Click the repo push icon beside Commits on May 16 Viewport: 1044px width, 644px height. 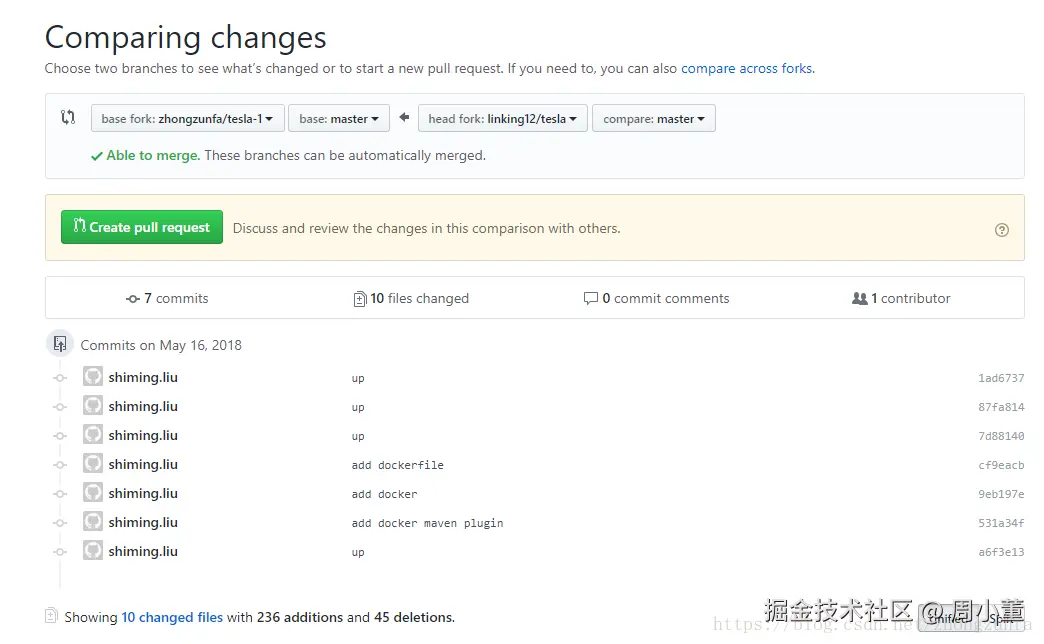(x=60, y=344)
